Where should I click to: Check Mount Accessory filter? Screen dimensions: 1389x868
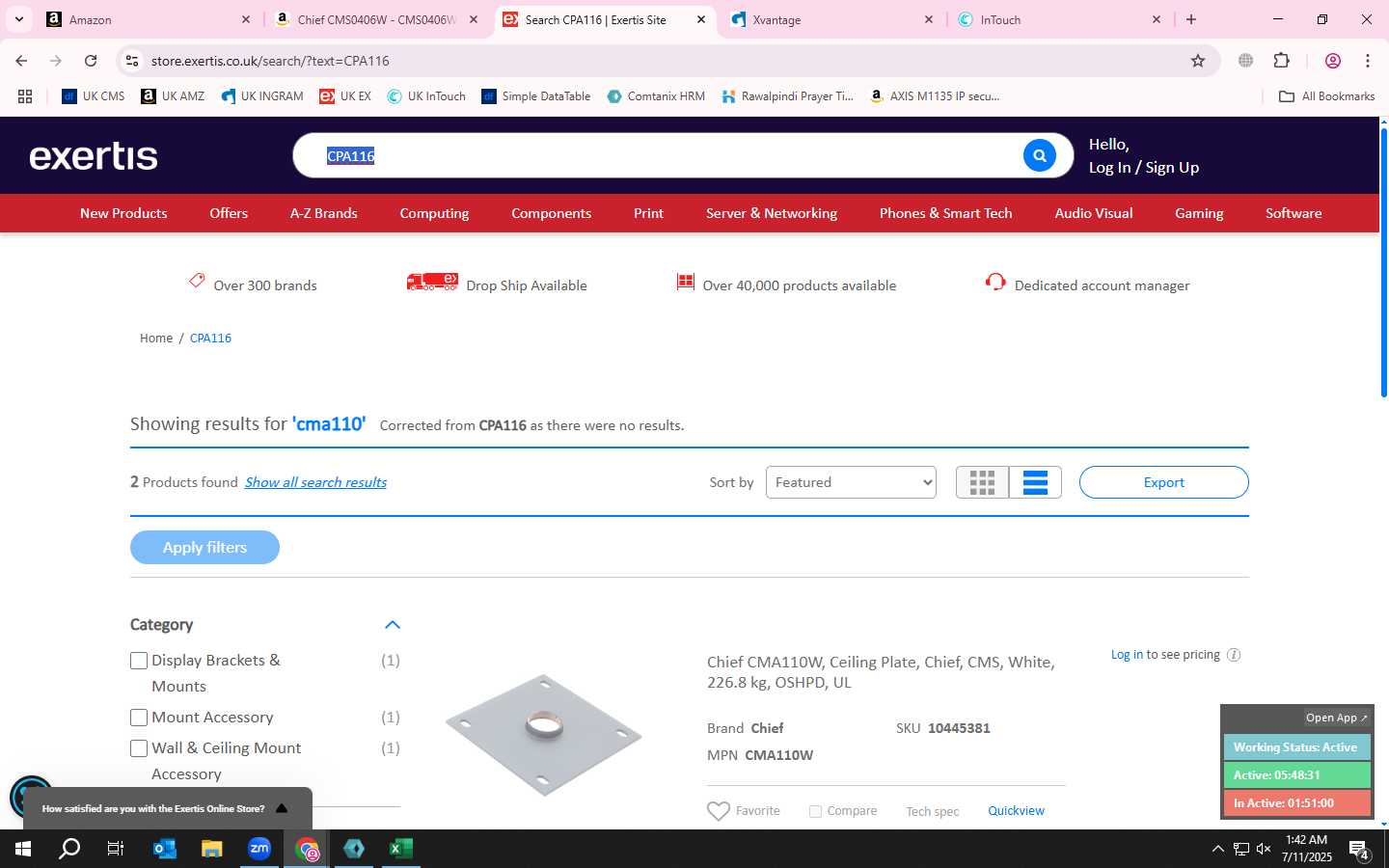pyautogui.click(x=139, y=718)
